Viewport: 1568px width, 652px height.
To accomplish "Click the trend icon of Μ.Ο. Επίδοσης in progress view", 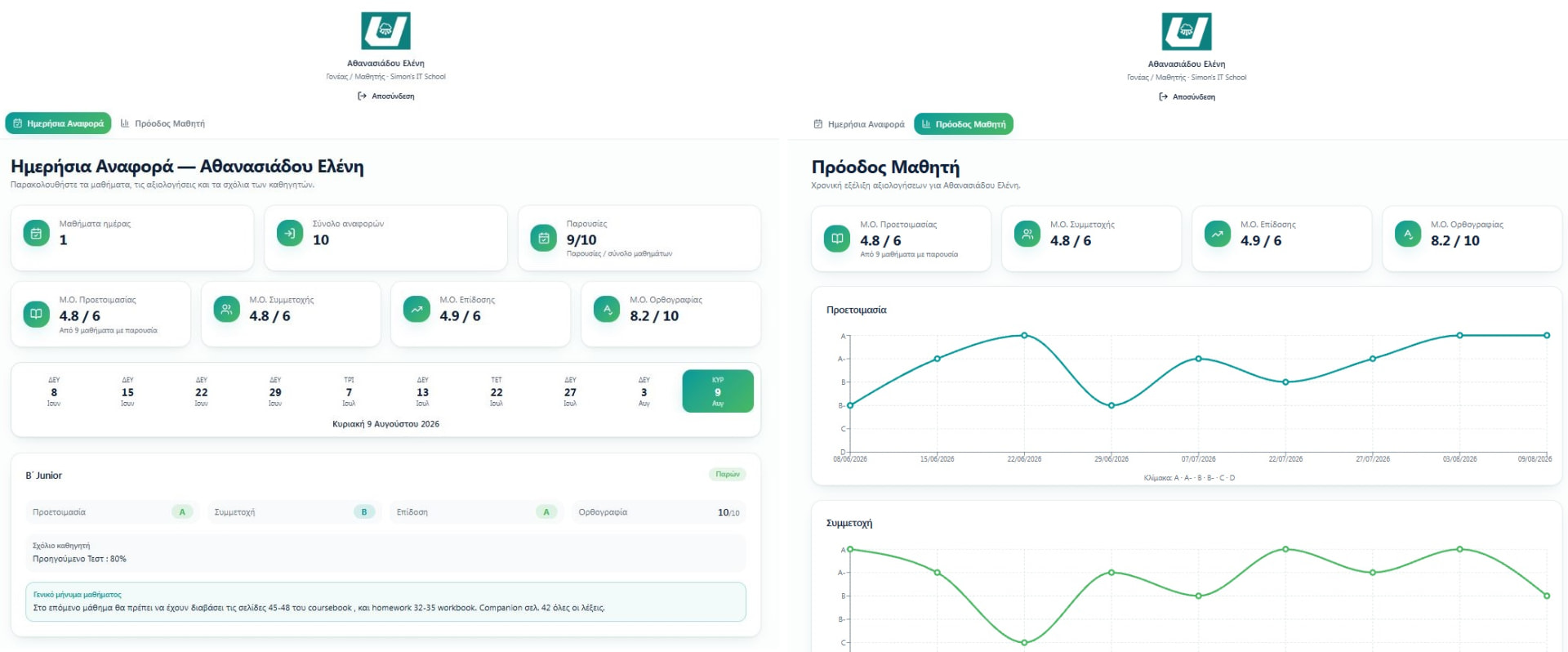I will [x=1218, y=234].
